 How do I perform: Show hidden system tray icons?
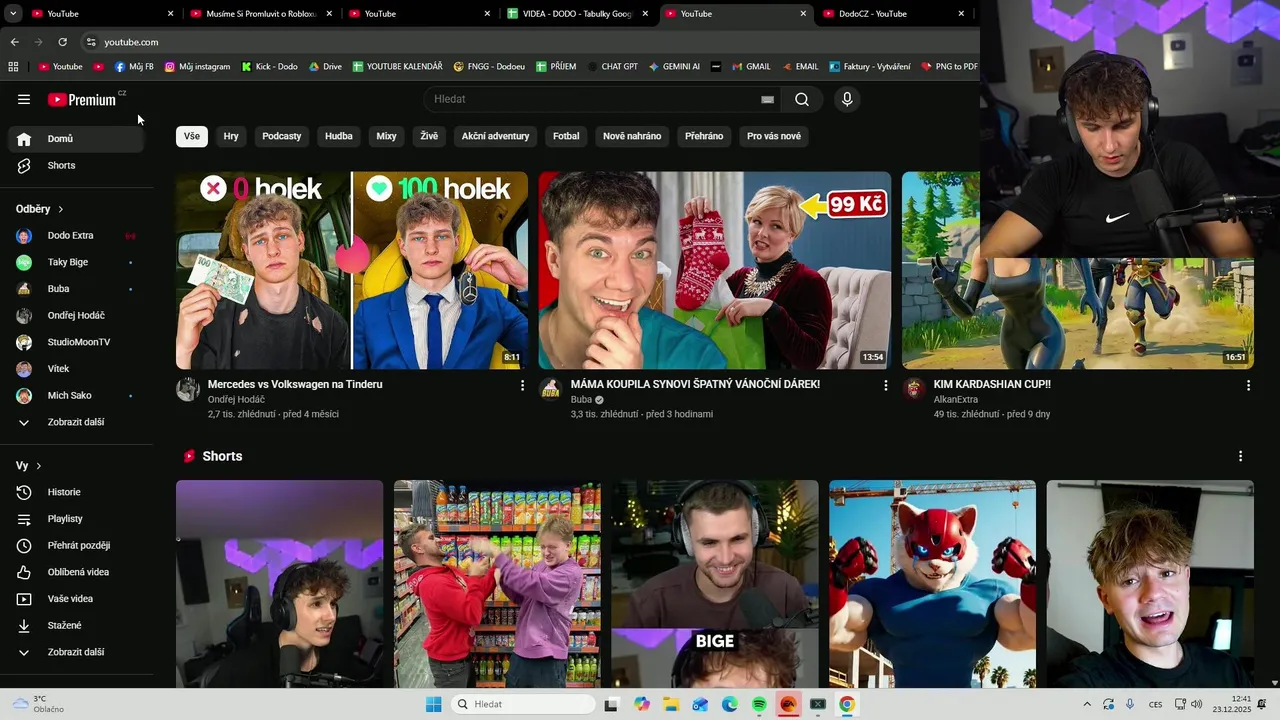coord(1087,704)
